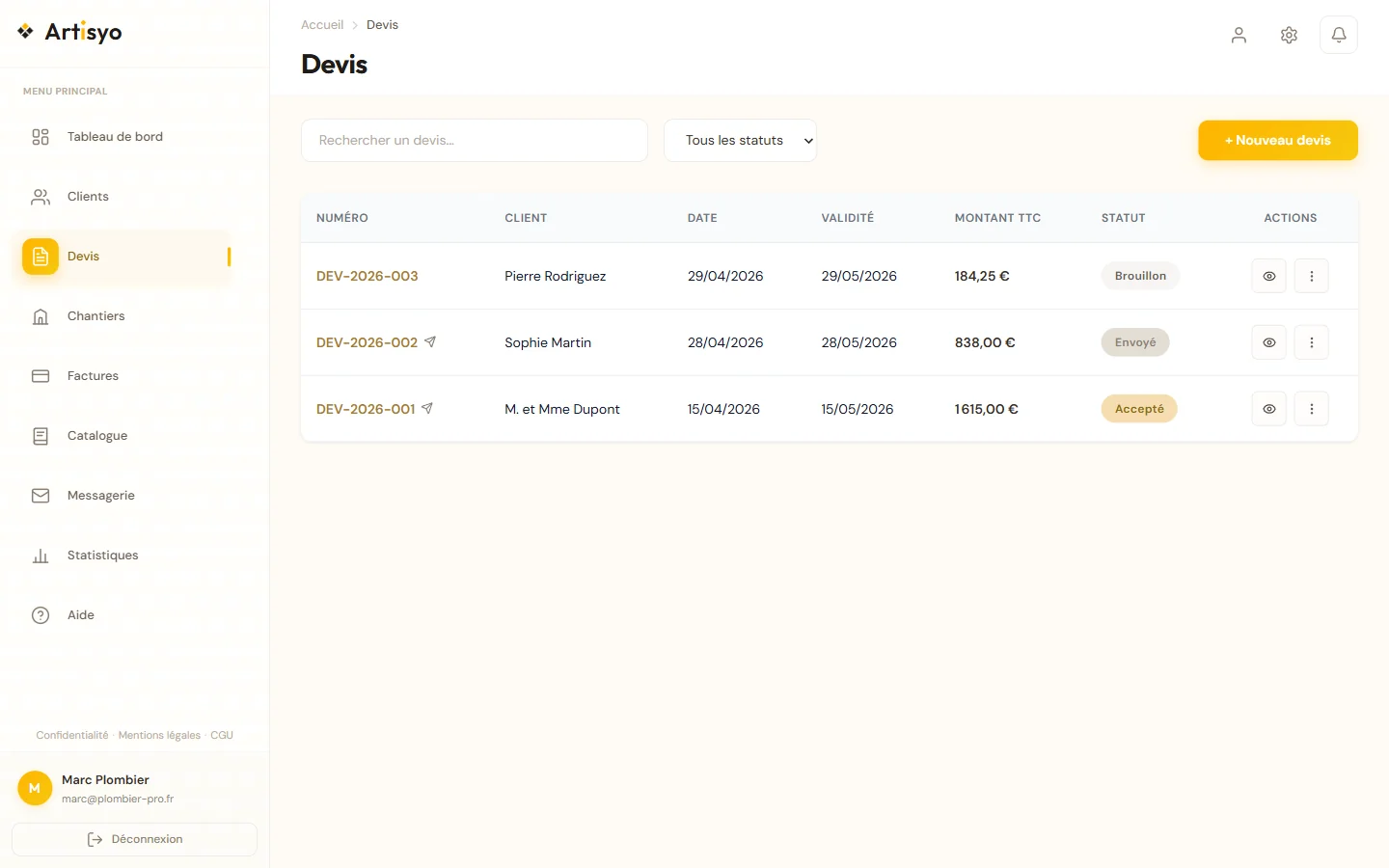The height and width of the screenshot is (868, 1389).
Task: Open quote link DEV-2026-003
Action: tap(368, 276)
